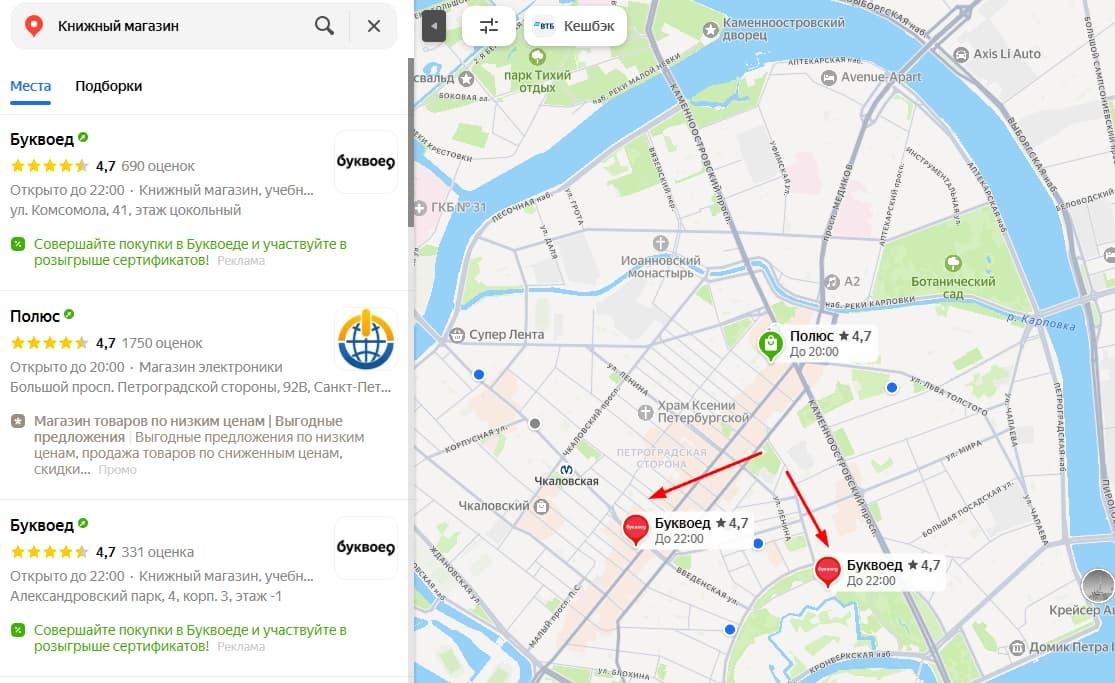Switch to the Подборки tab
Screen dimensions: 1115x683
pyautogui.click(x=108, y=86)
